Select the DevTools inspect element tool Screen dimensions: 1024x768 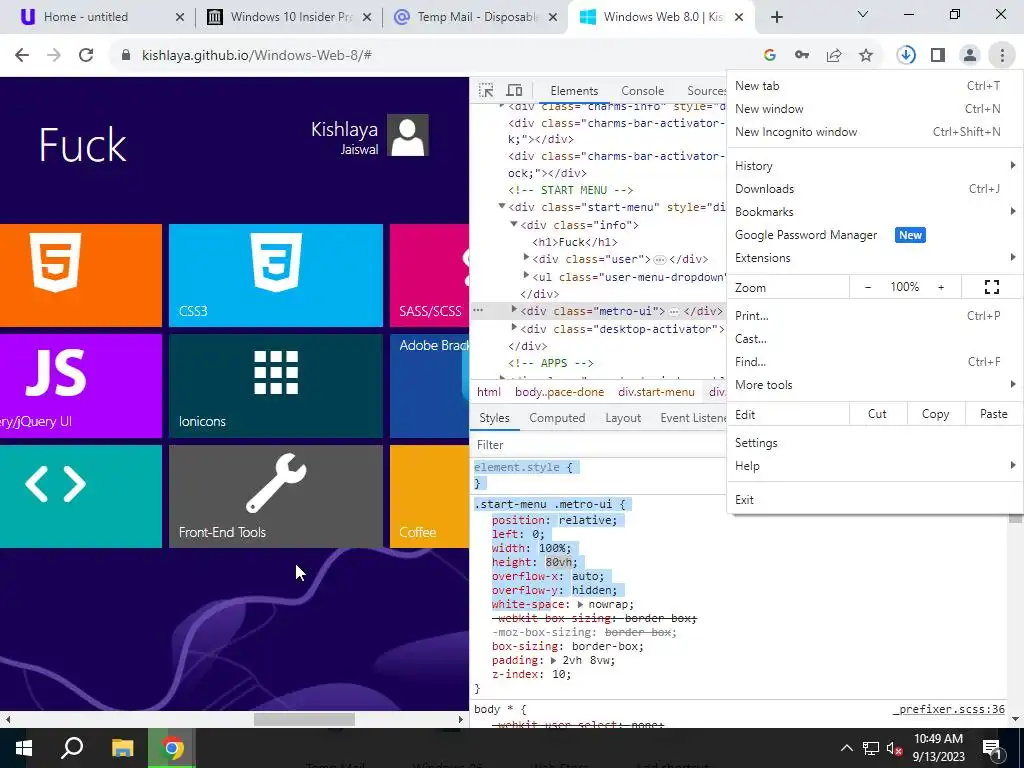click(486, 90)
